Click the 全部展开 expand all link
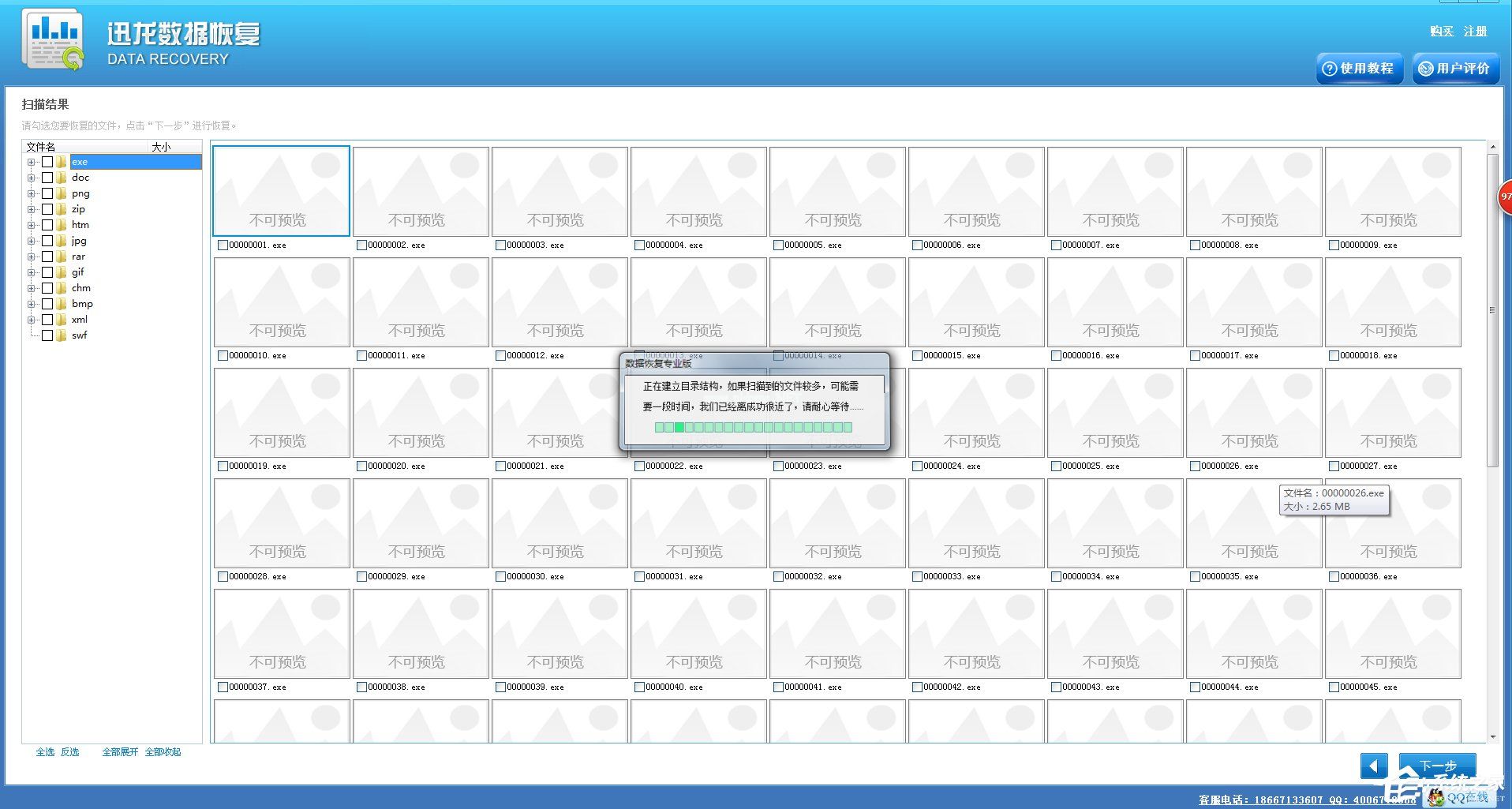Image resolution: width=1512 pixels, height=809 pixels. (x=120, y=752)
